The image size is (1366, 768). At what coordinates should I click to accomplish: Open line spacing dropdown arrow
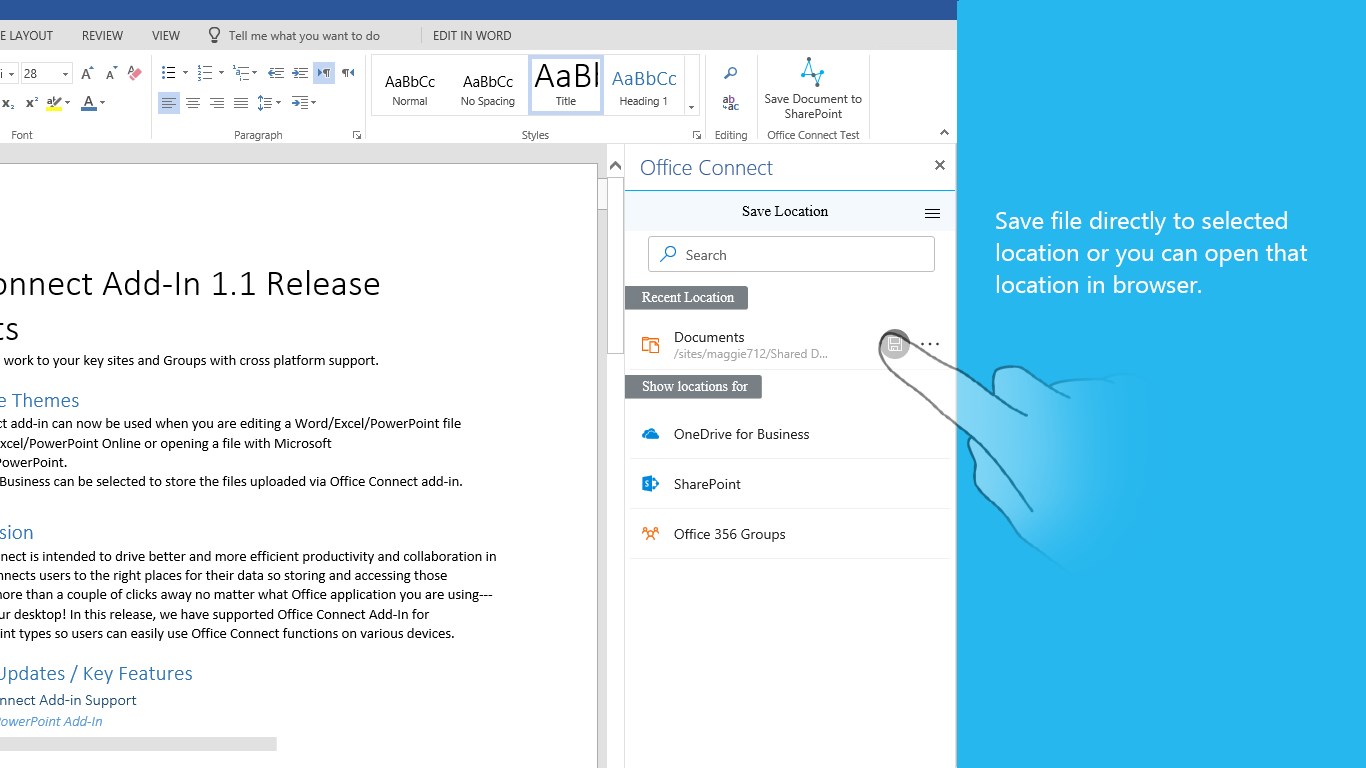pyautogui.click(x=279, y=103)
